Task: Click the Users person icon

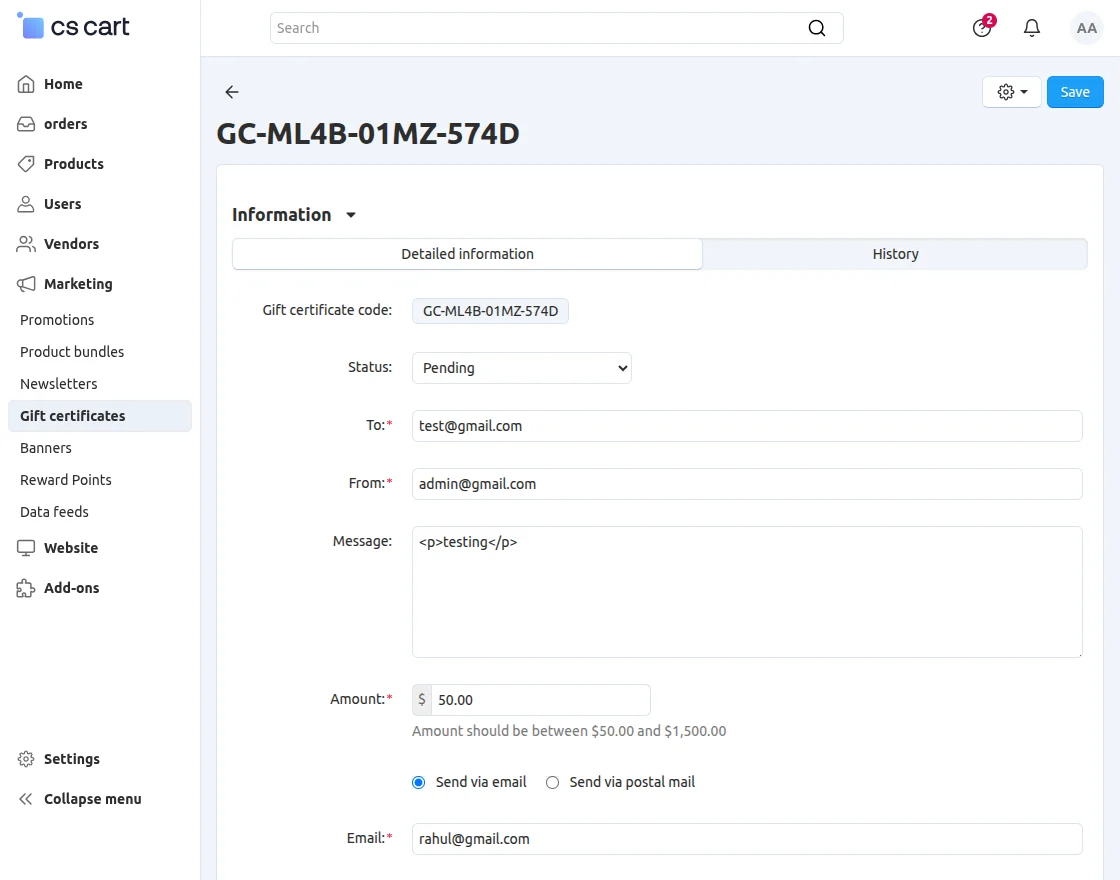Action: tap(26, 204)
